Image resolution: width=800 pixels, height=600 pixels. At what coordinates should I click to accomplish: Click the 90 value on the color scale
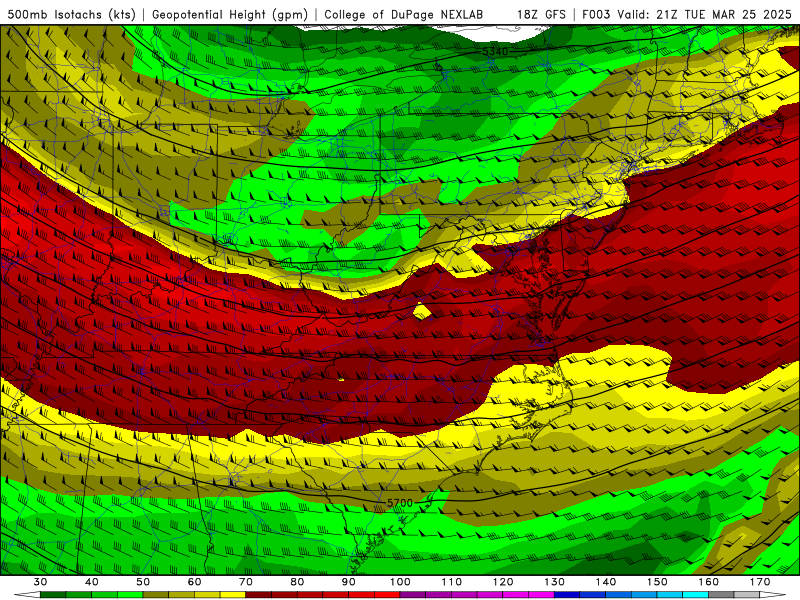pyautogui.click(x=349, y=582)
